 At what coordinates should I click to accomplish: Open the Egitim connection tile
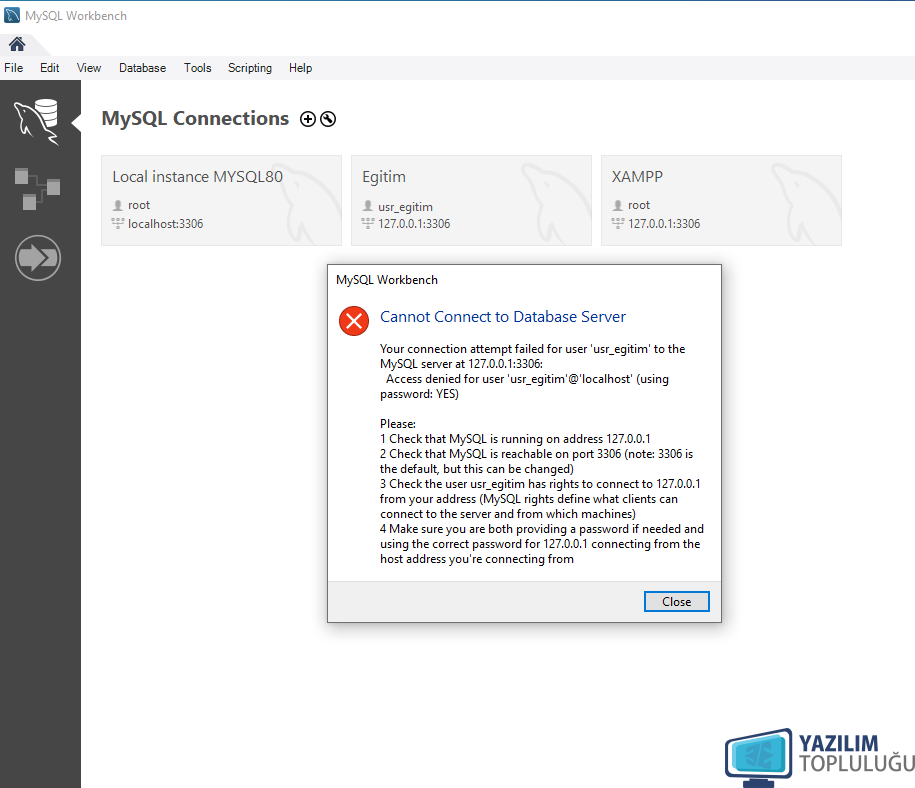(x=471, y=200)
